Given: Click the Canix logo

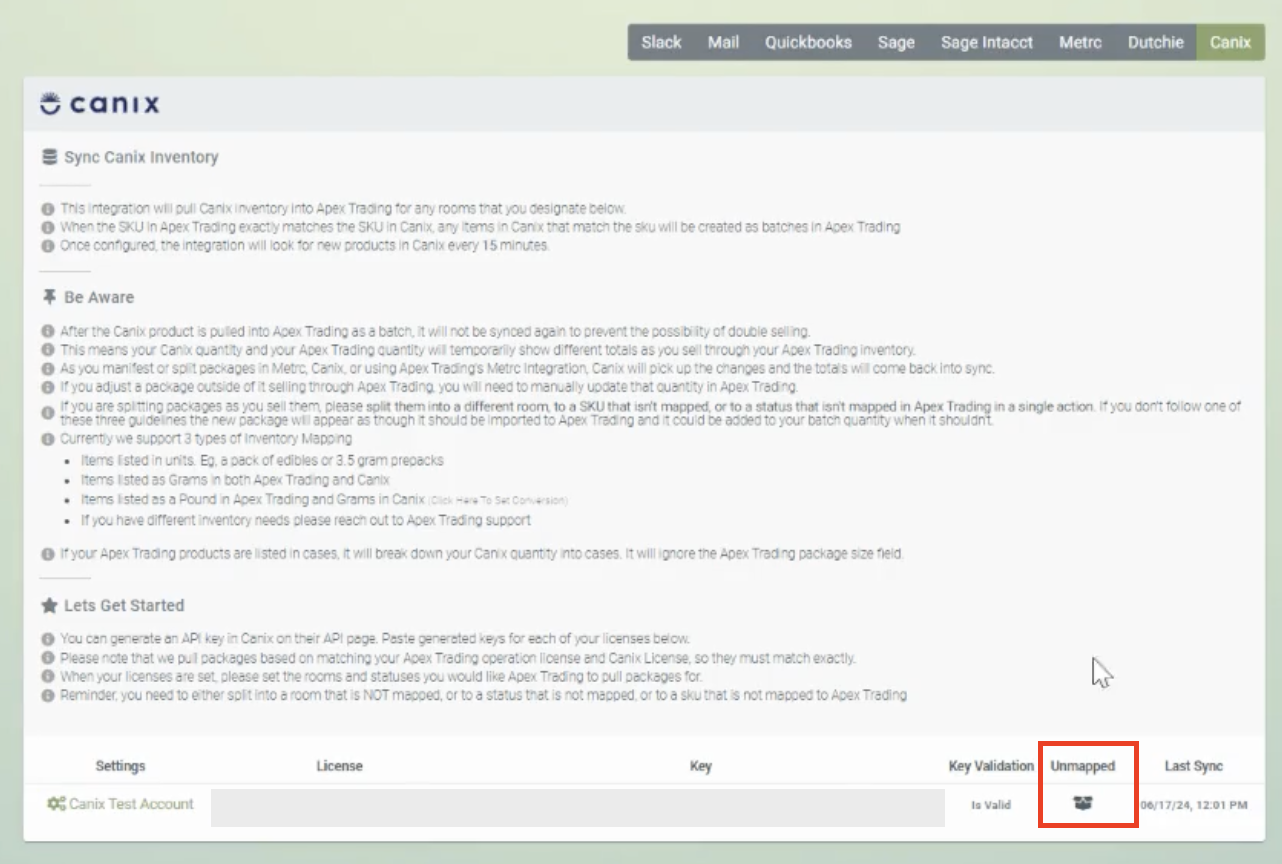Looking at the screenshot, I should pos(99,104).
